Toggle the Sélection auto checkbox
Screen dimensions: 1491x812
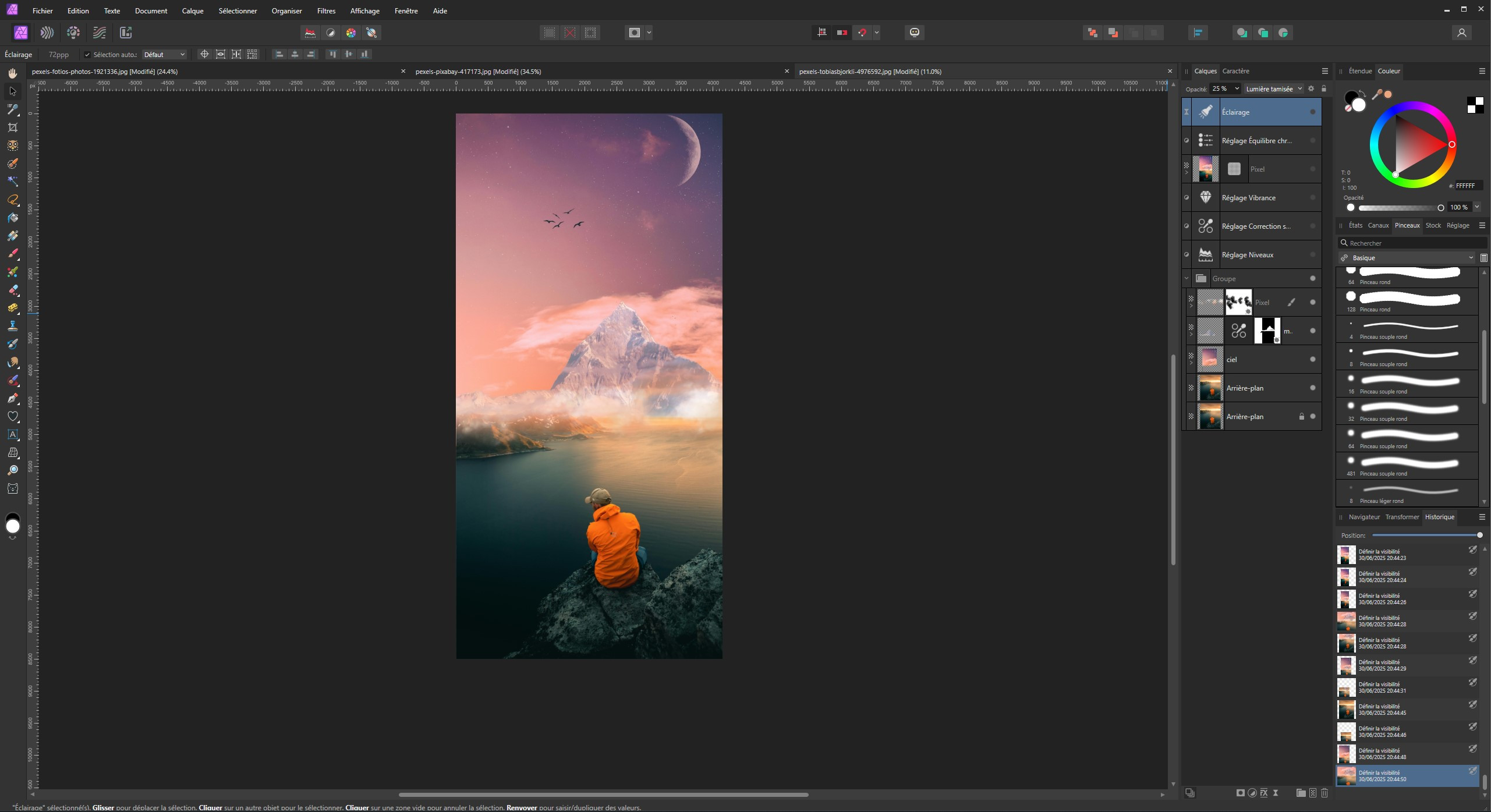pyautogui.click(x=87, y=55)
